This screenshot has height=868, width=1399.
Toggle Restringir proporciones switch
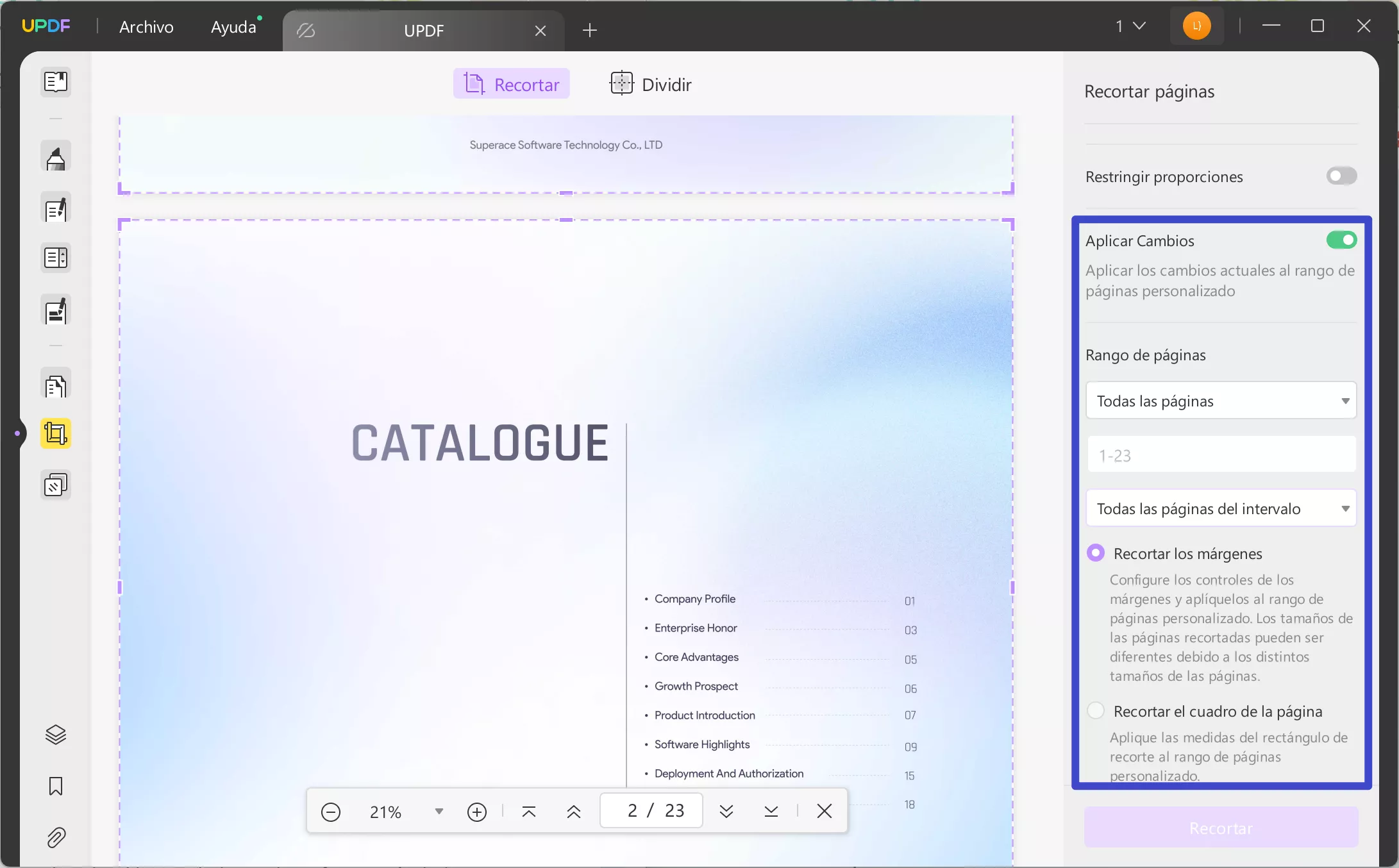pos(1341,176)
